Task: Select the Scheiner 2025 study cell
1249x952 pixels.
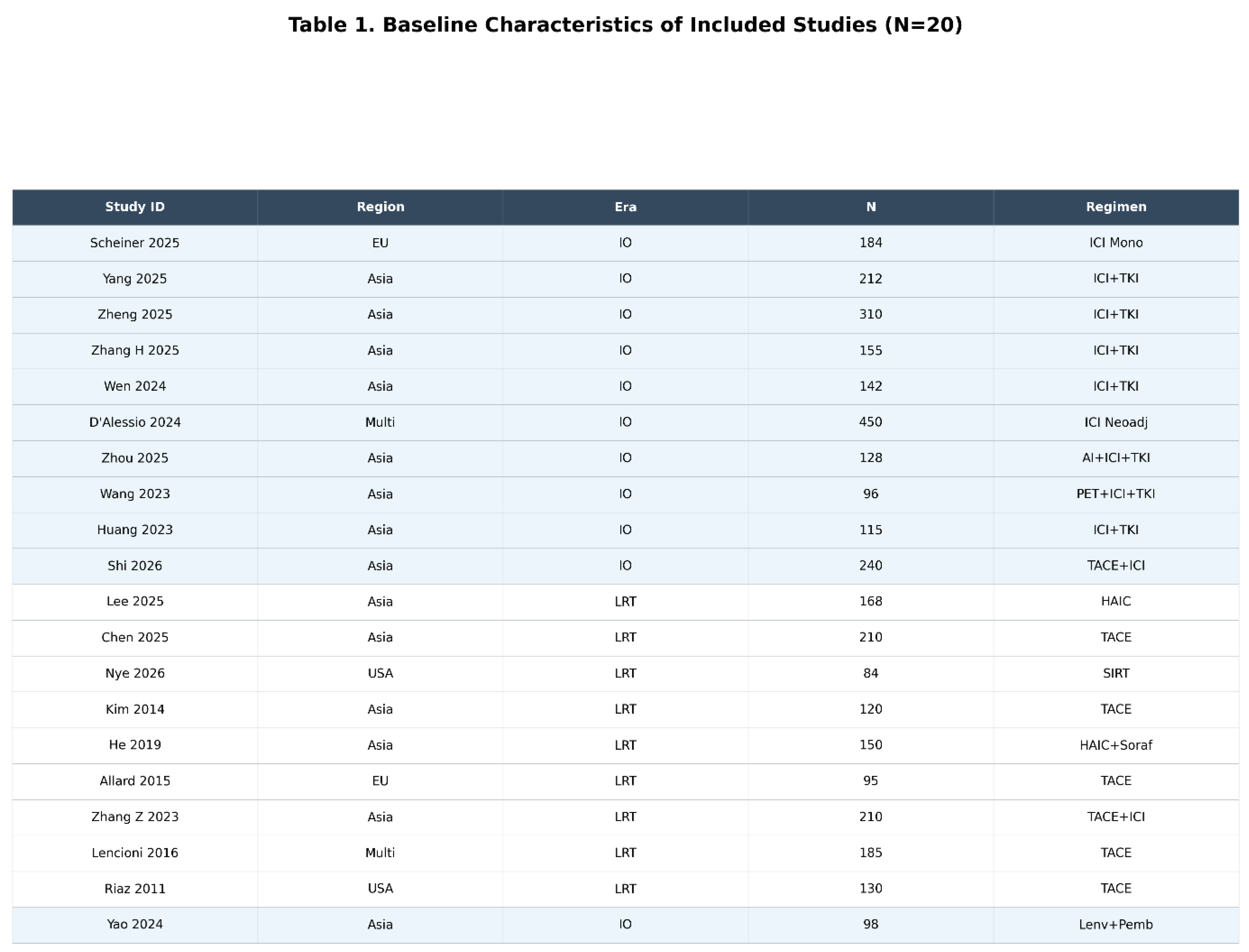Action: (135, 243)
